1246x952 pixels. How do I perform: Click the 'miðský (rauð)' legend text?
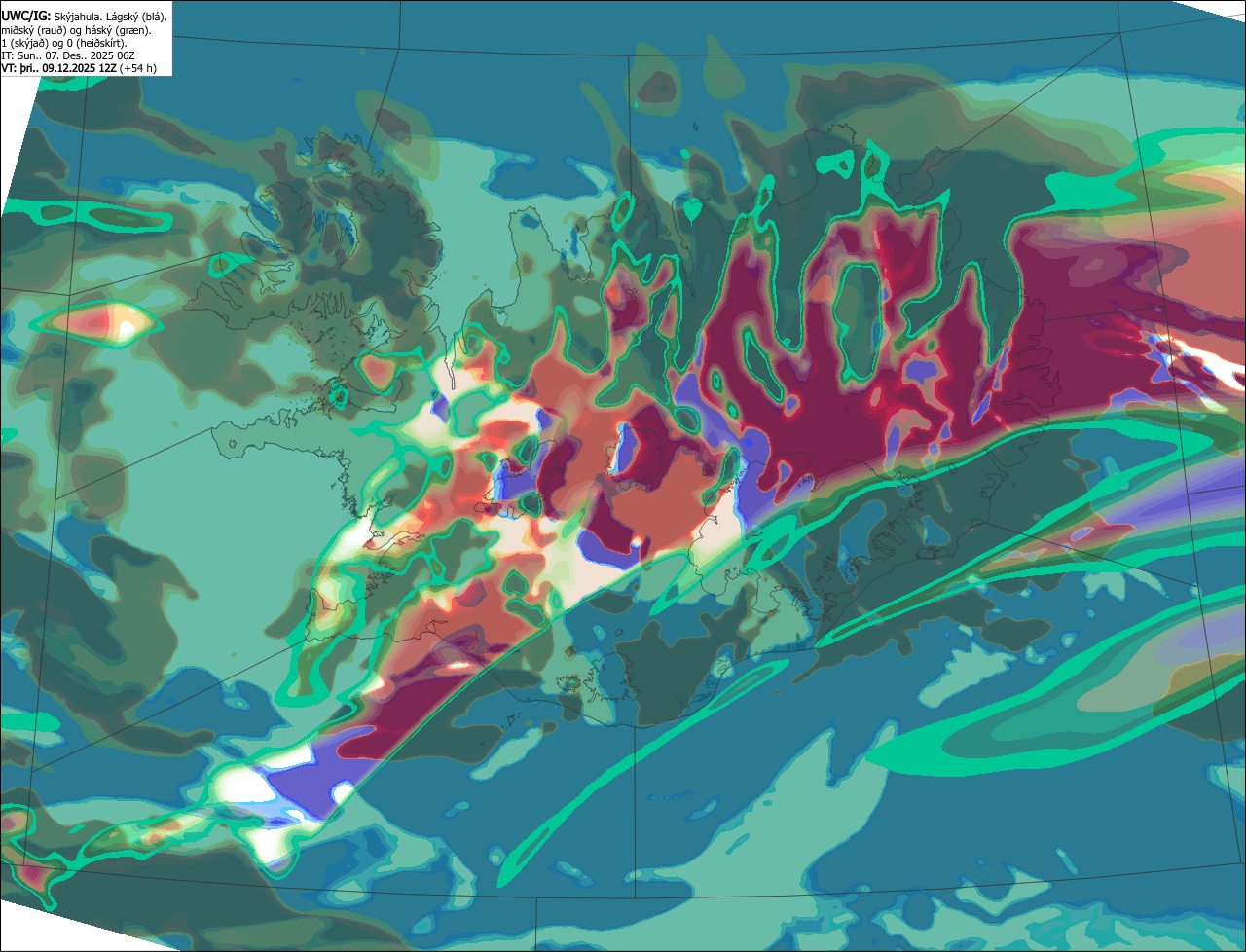[x=34, y=31]
